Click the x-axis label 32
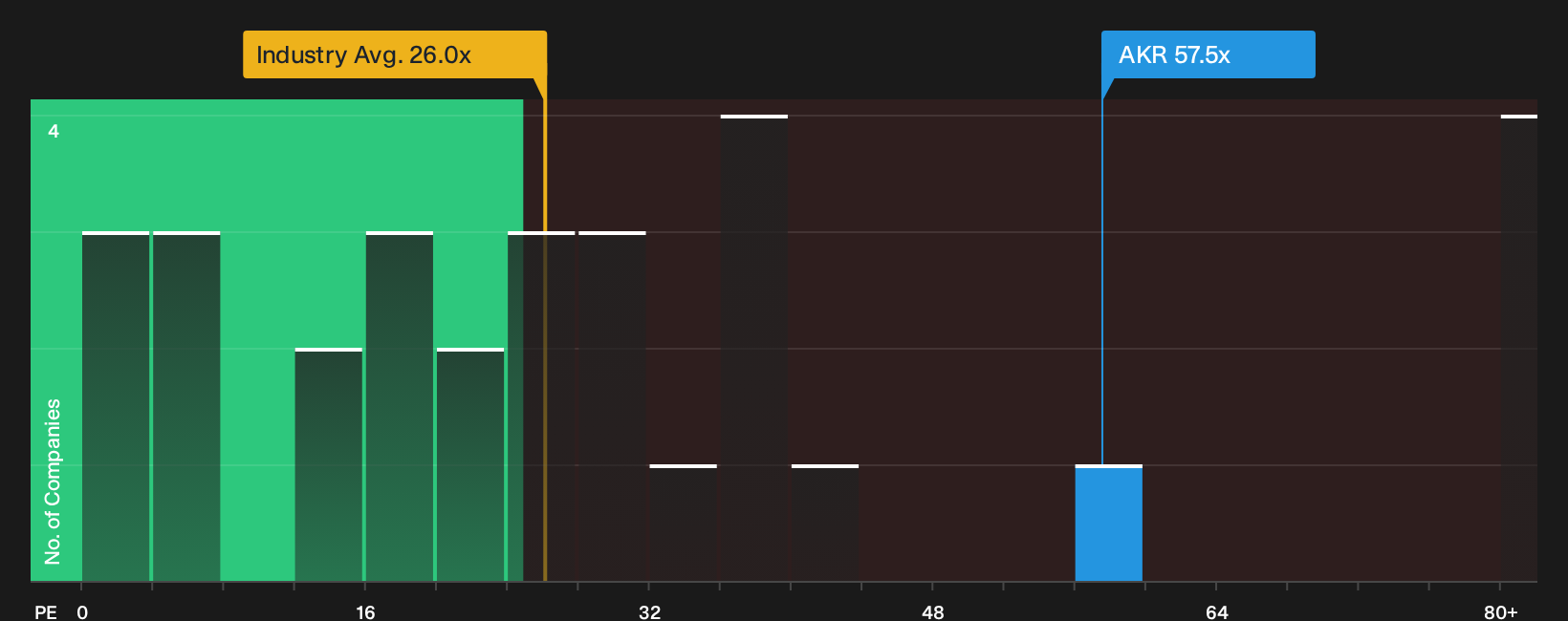The width and height of the screenshot is (1568, 621). coord(649,611)
